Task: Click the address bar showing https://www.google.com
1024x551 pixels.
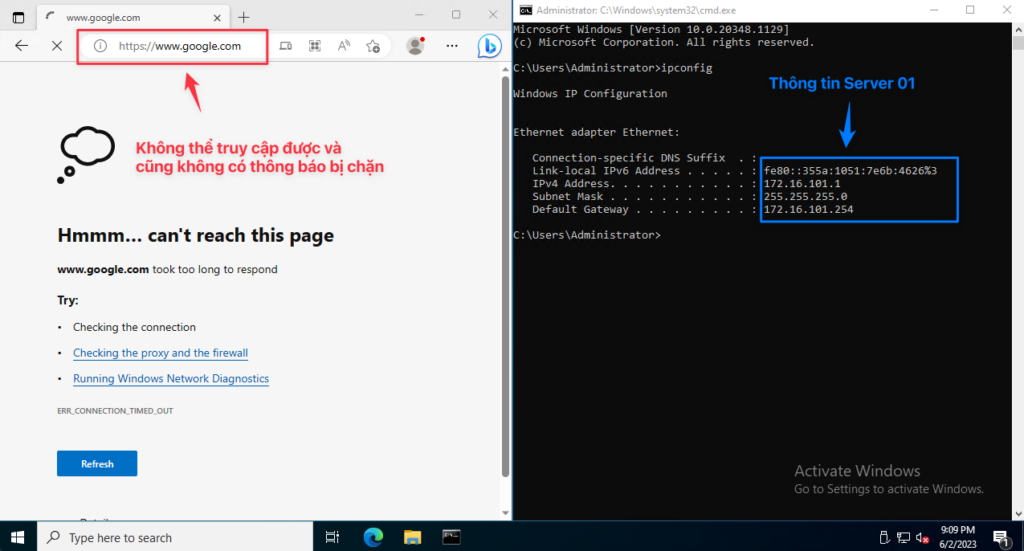Action: pos(180,46)
